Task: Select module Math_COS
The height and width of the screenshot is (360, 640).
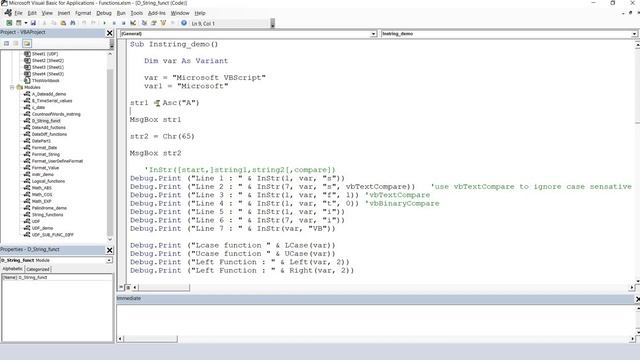Action: [x=42, y=195]
